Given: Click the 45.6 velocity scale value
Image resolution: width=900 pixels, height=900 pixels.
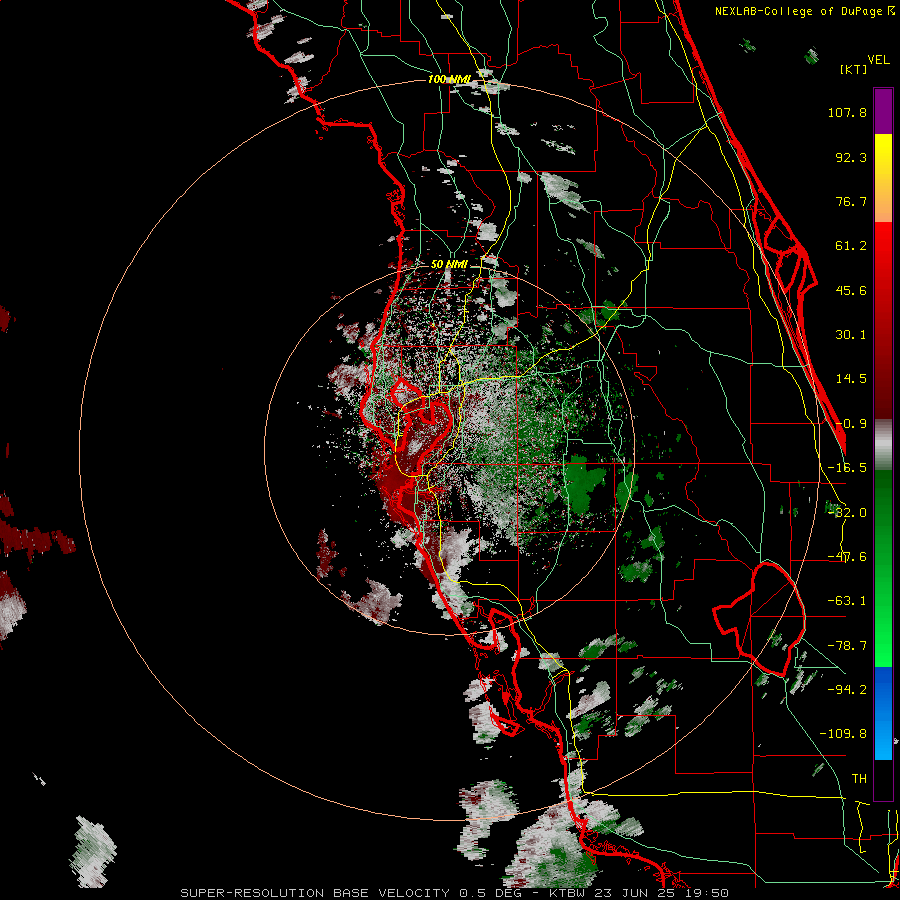Looking at the screenshot, I should 851,290.
